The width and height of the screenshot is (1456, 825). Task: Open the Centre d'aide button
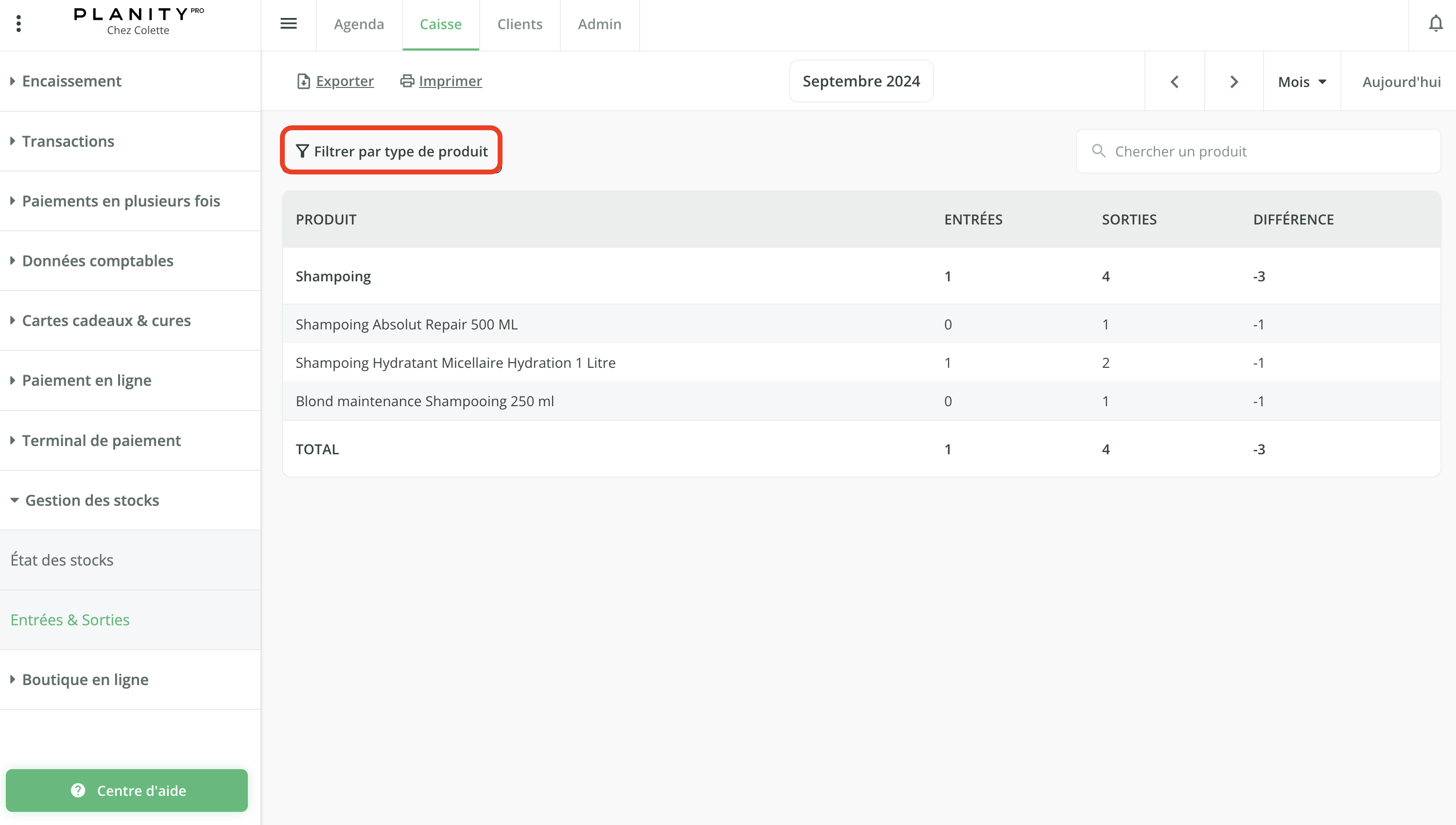pyautogui.click(x=127, y=790)
